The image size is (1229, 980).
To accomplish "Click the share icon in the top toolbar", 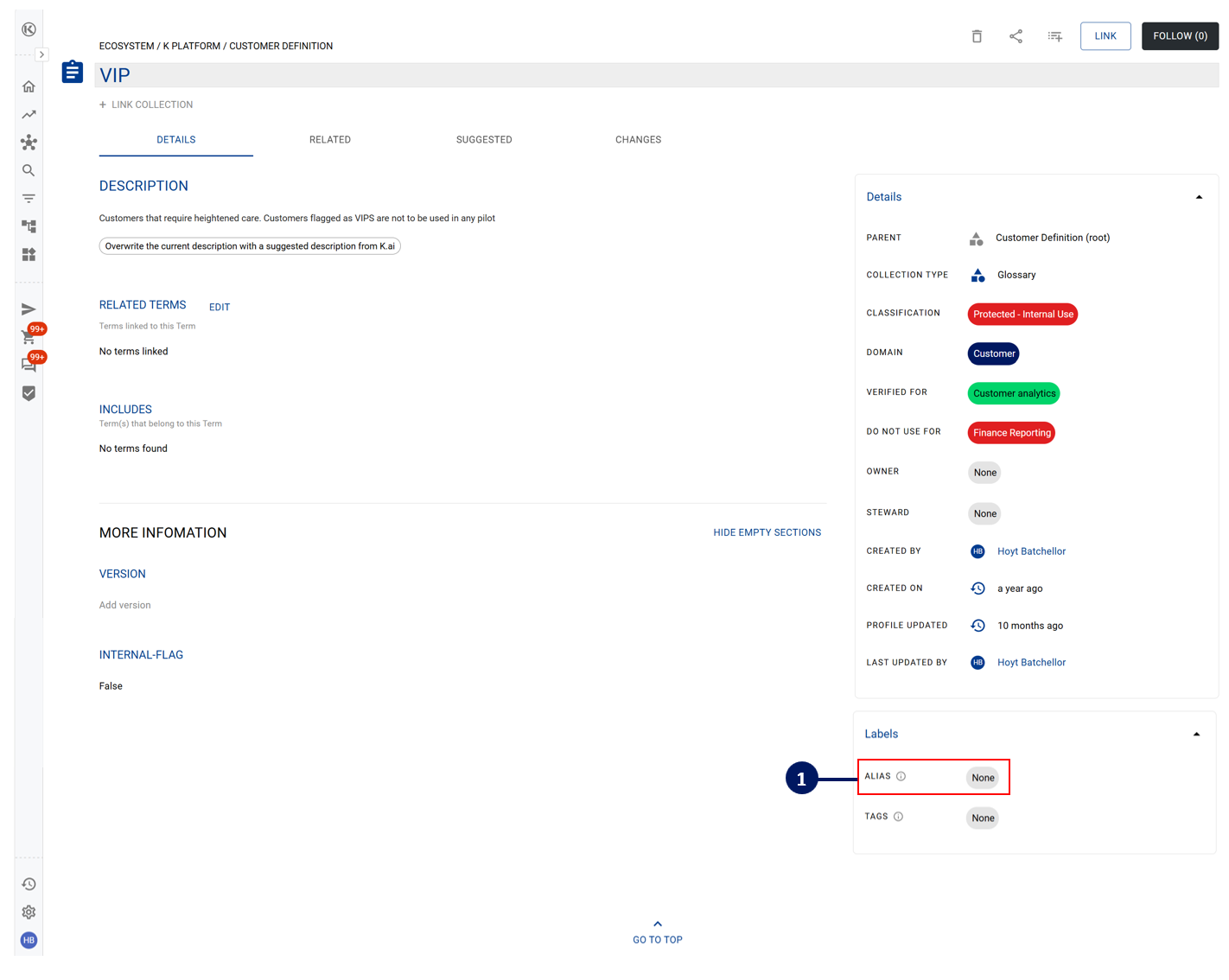I will [x=1016, y=36].
